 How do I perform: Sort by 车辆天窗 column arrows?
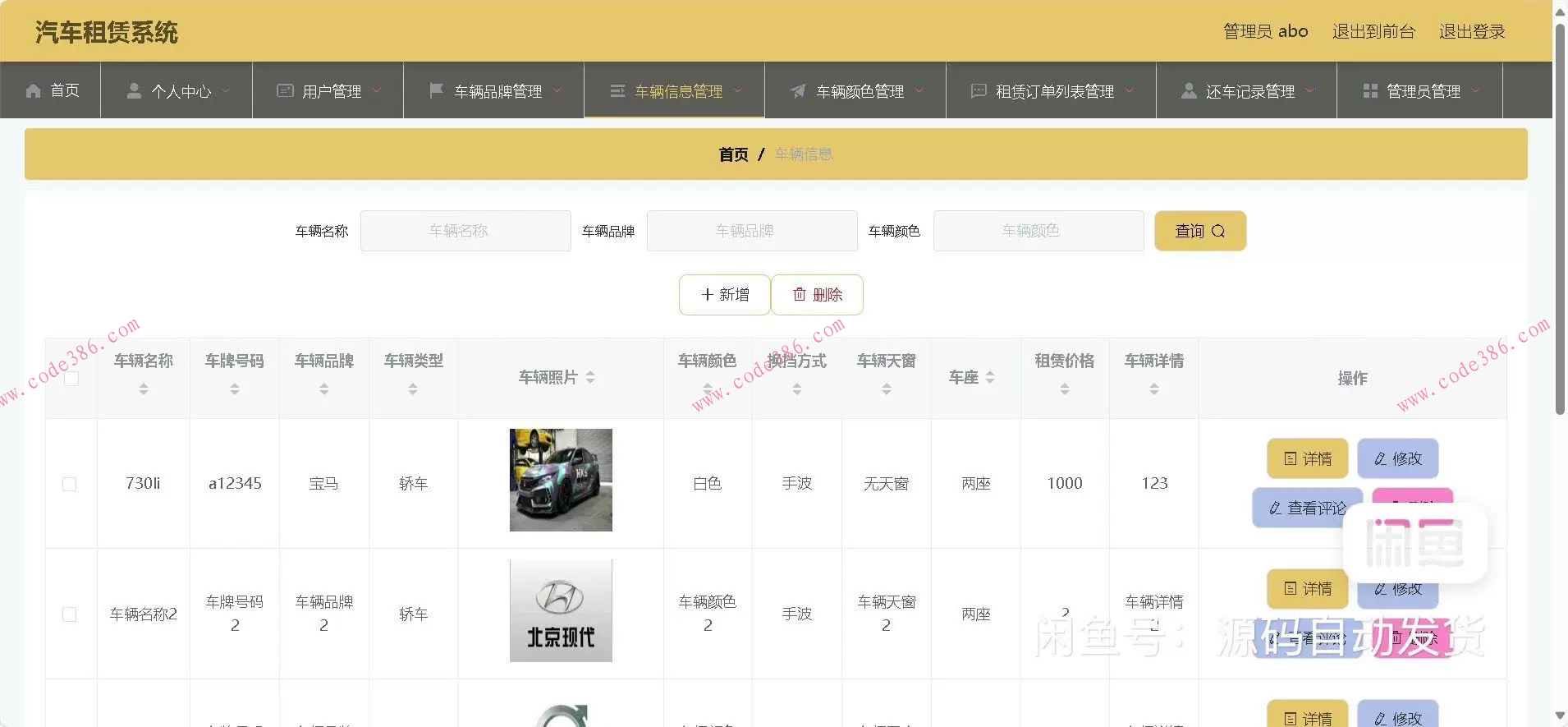[x=887, y=389]
